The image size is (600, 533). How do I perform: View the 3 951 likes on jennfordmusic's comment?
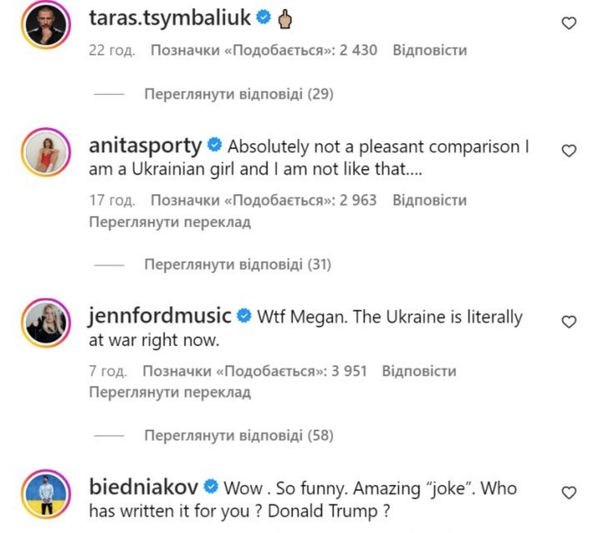click(x=257, y=371)
